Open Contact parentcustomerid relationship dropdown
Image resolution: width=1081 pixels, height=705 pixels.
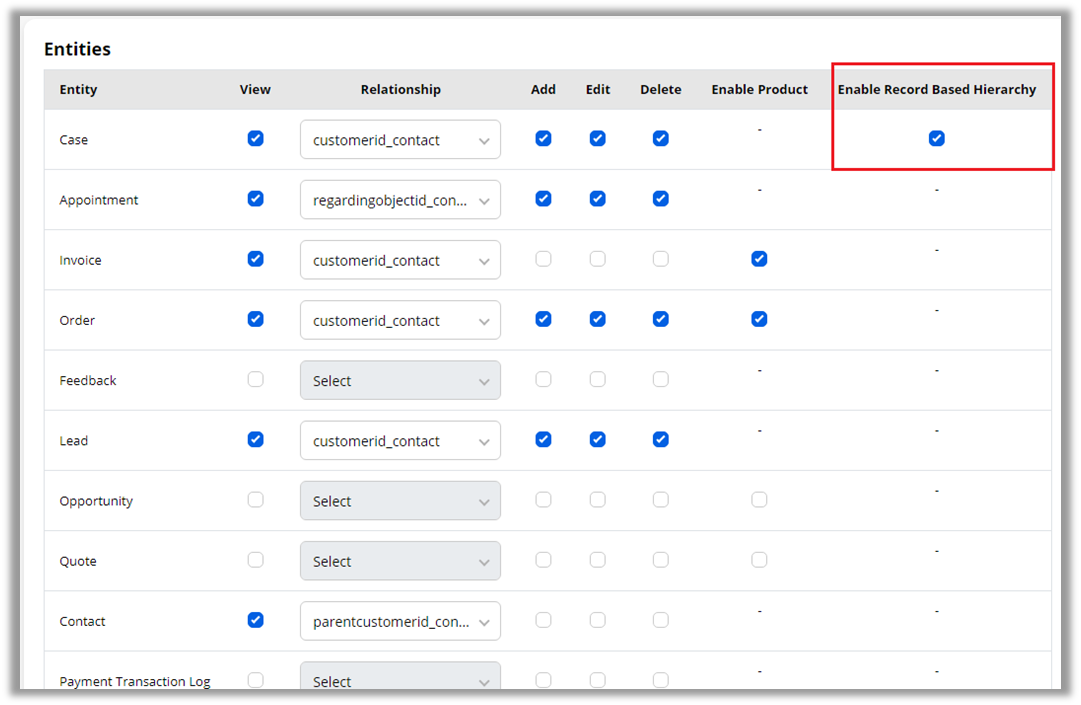point(400,621)
